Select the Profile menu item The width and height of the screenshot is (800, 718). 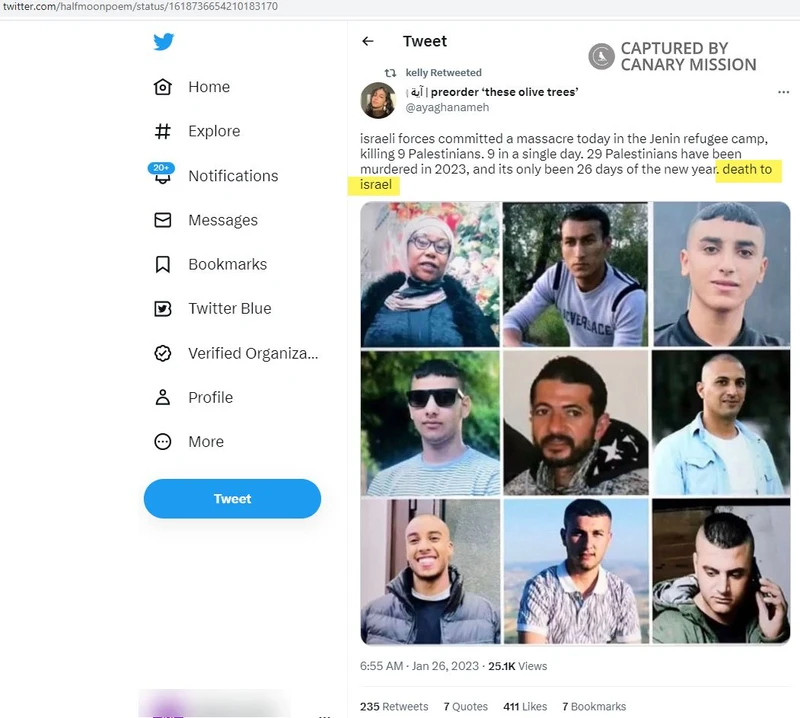193,397
